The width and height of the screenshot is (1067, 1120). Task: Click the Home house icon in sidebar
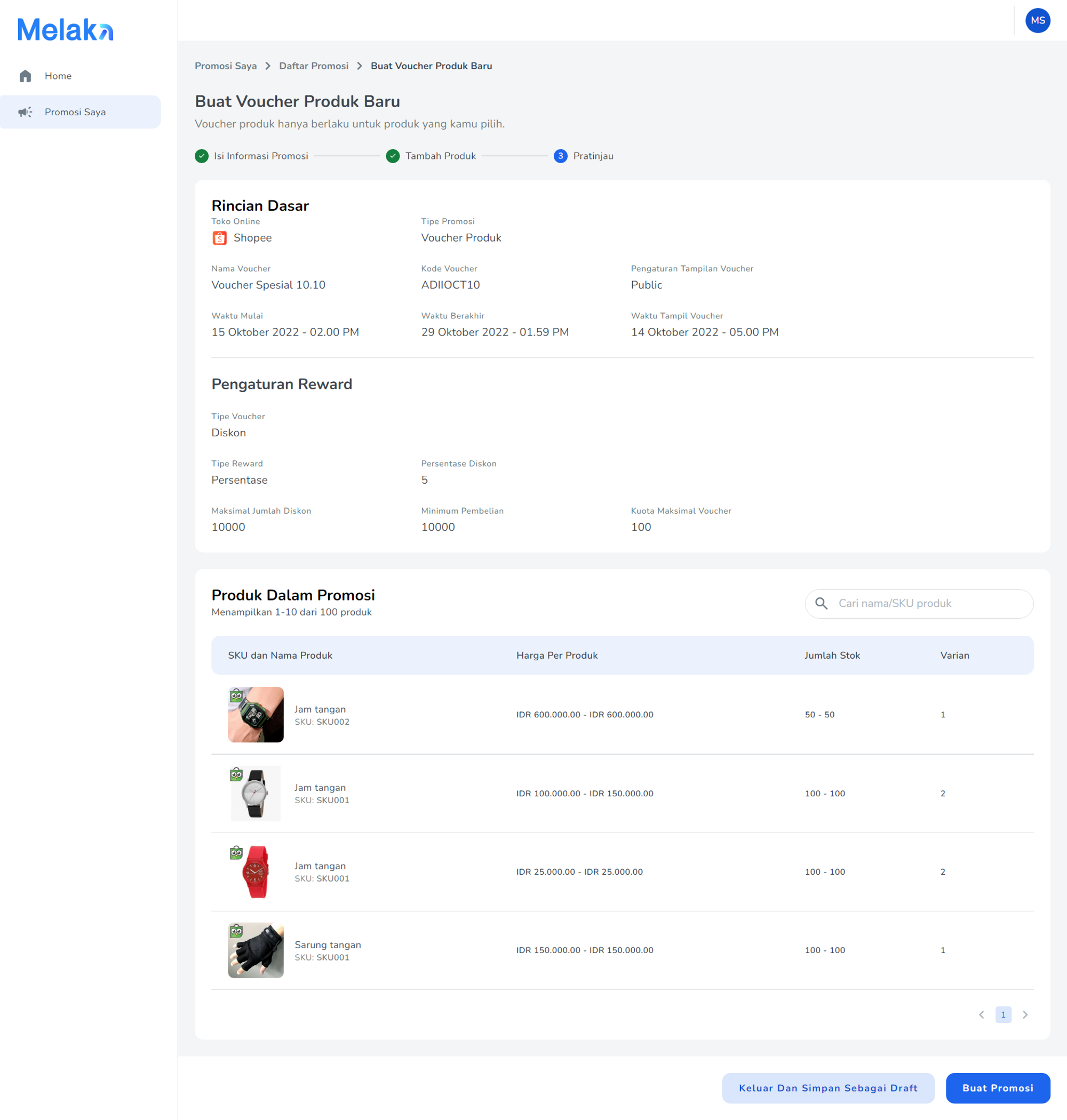click(25, 76)
